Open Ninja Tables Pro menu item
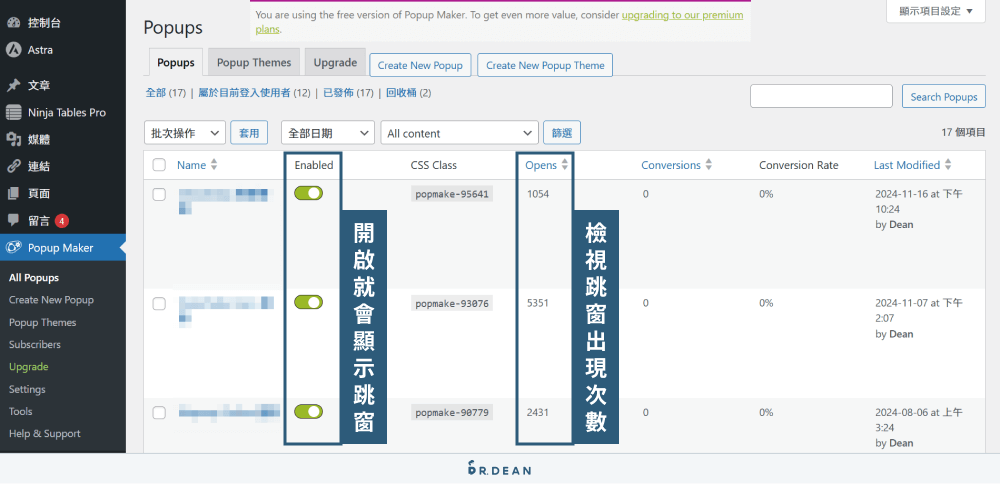The height and width of the screenshot is (484, 1000). coord(67,113)
